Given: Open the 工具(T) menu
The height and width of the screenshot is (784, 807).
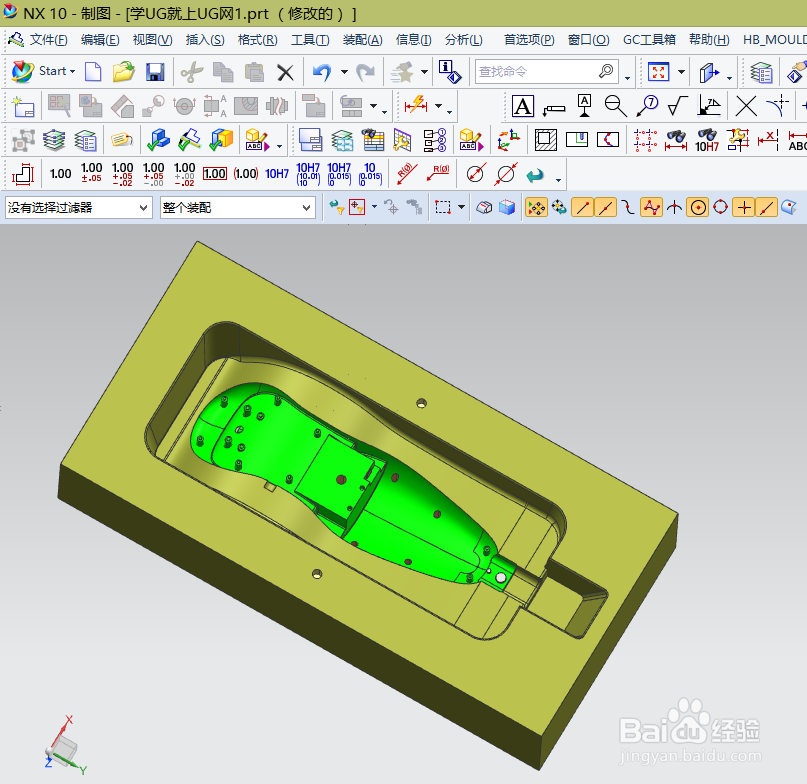Looking at the screenshot, I should (x=310, y=40).
